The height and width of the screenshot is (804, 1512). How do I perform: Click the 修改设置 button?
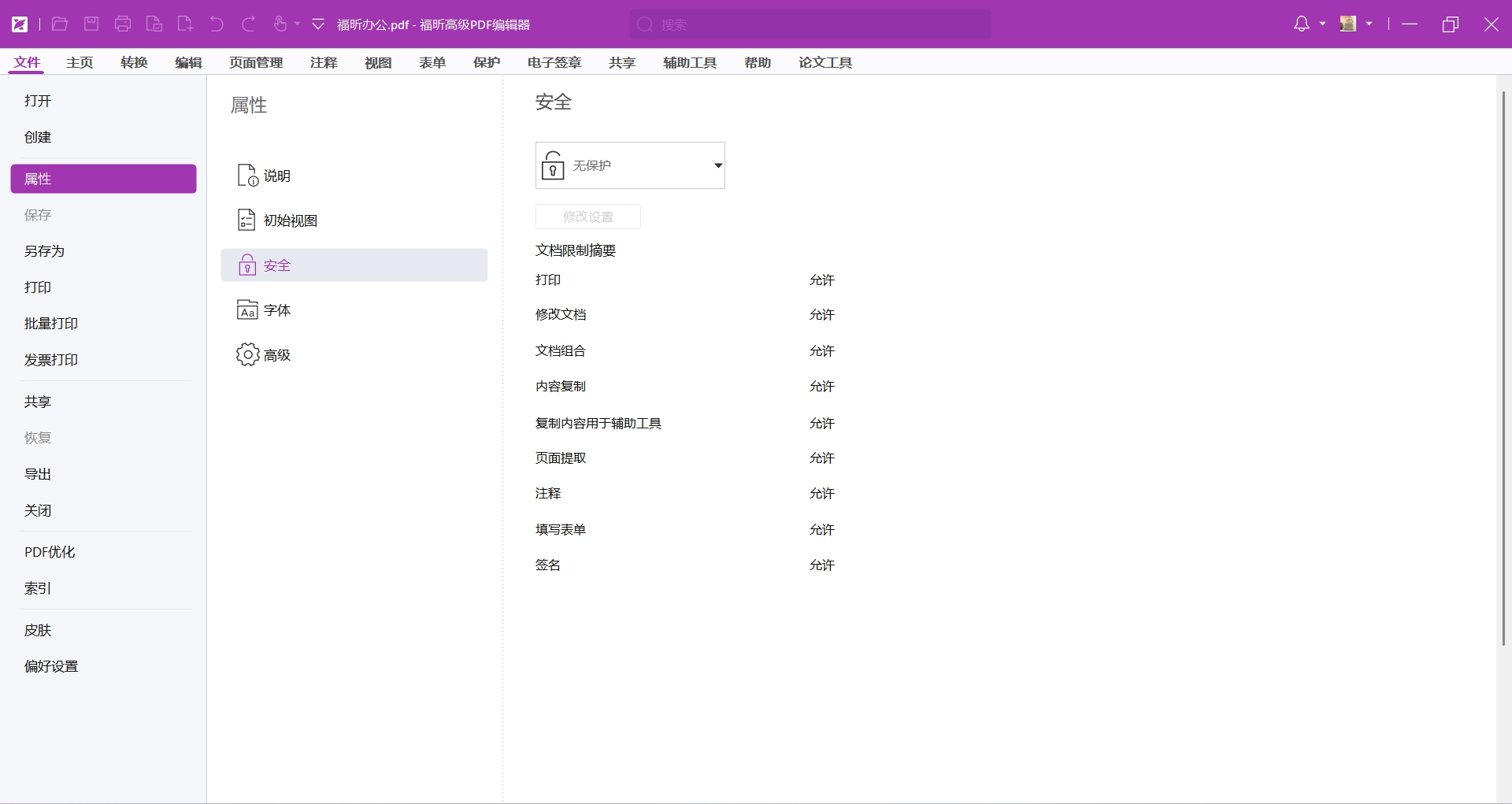coord(587,216)
